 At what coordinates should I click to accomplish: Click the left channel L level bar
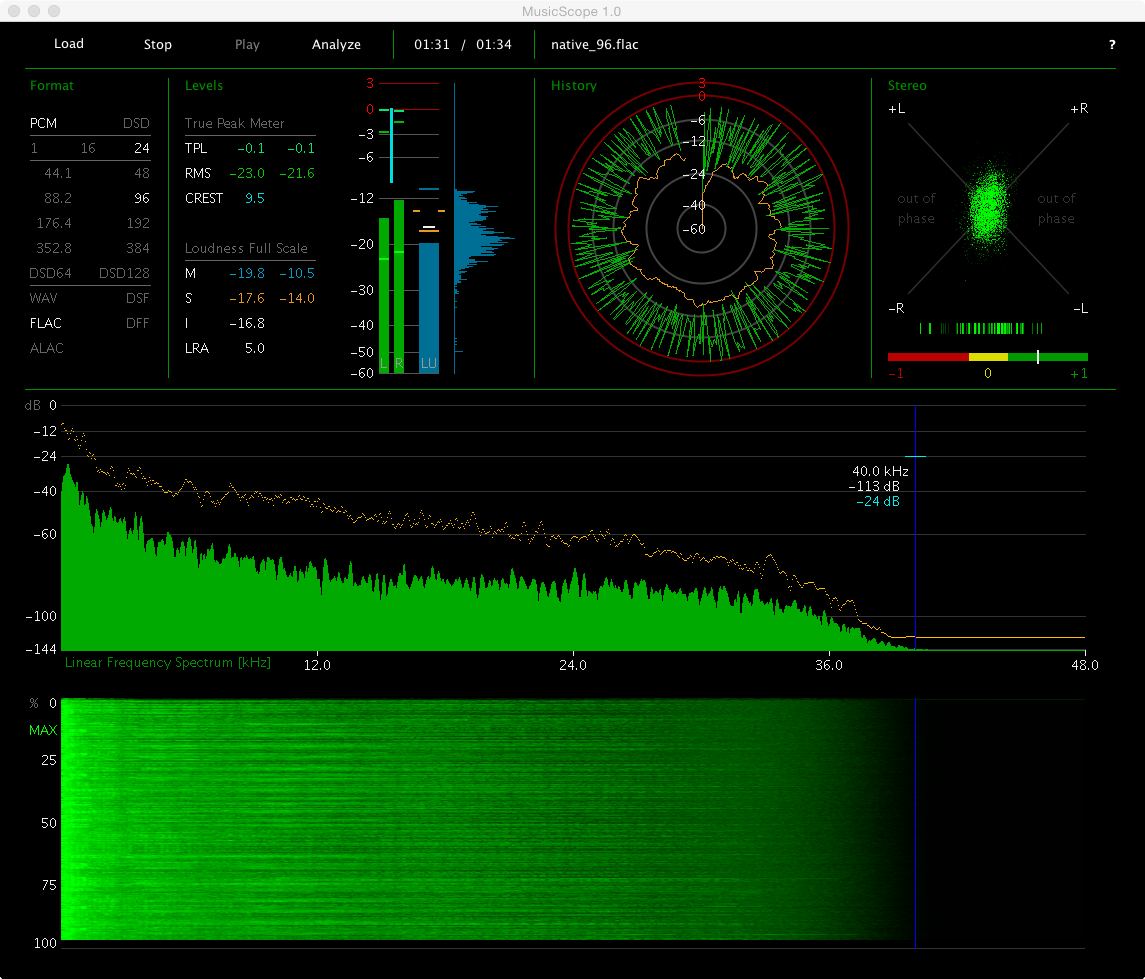(x=384, y=296)
